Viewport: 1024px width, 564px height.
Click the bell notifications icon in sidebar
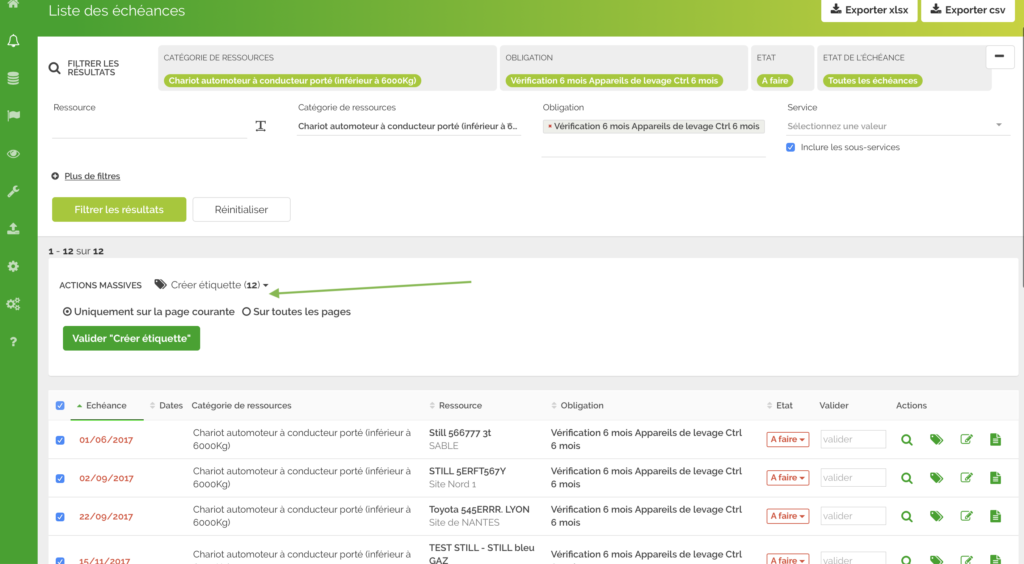tap(13, 41)
